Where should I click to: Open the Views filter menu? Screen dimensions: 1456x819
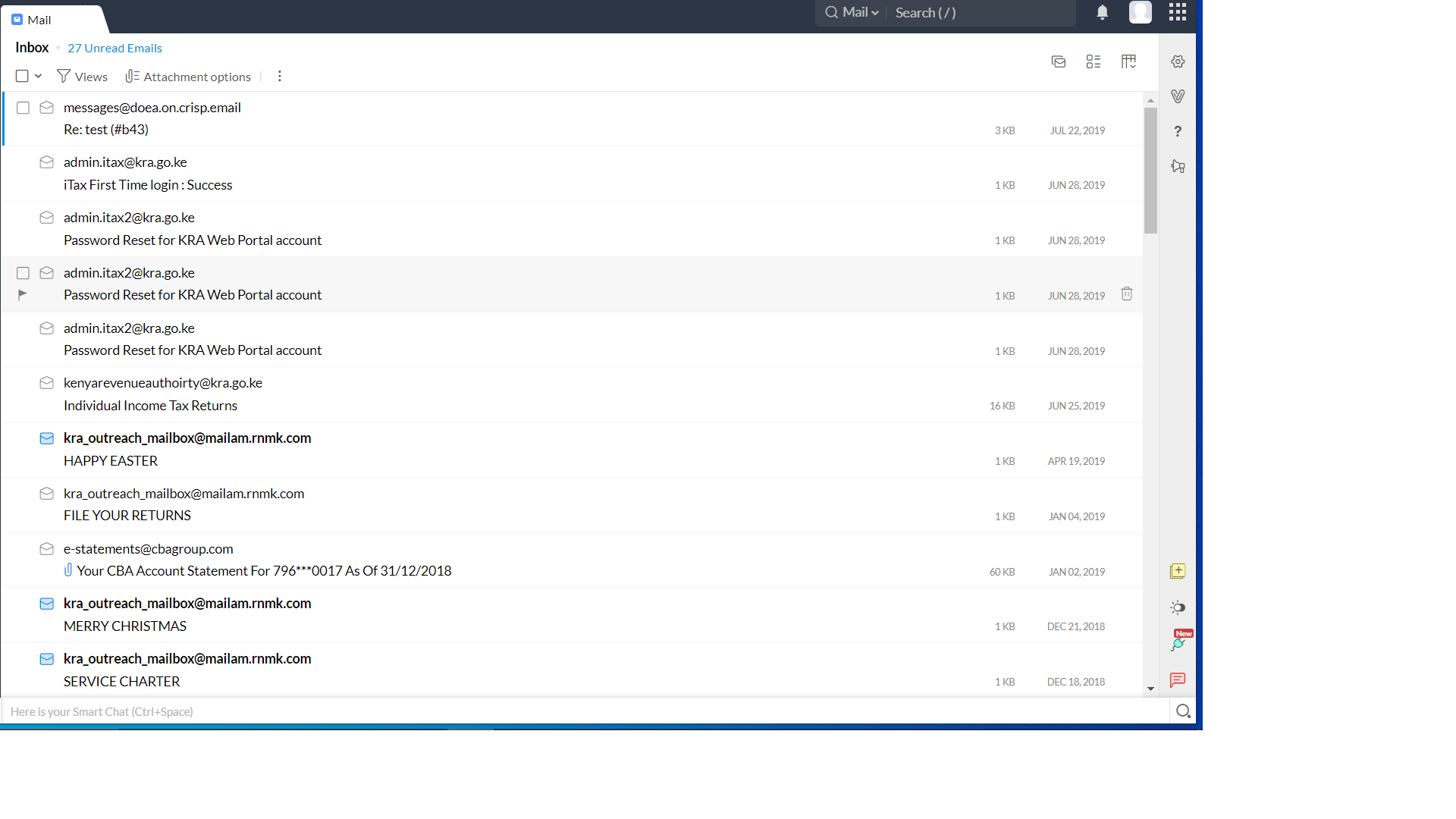coord(83,77)
